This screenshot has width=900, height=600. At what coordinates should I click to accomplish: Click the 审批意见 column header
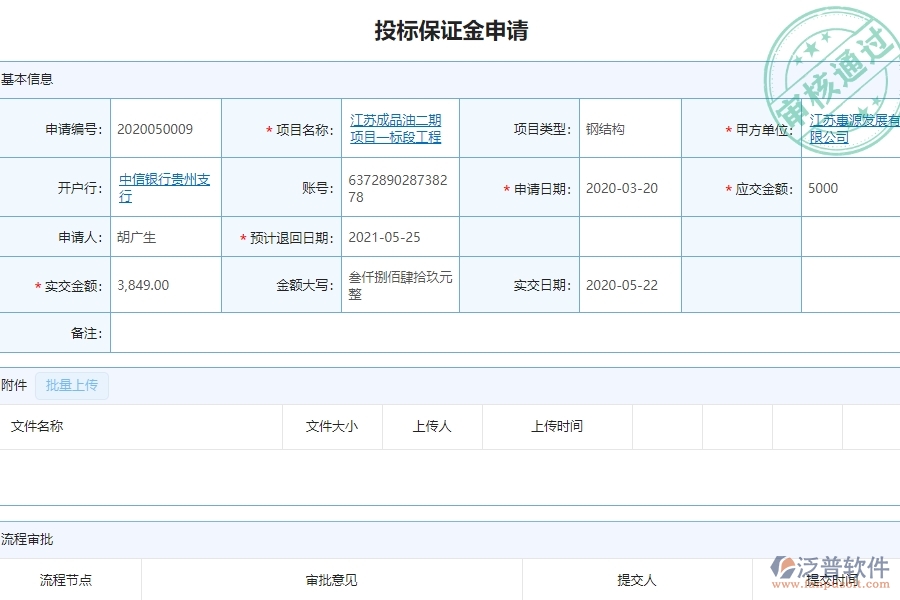(x=330, y=579)
